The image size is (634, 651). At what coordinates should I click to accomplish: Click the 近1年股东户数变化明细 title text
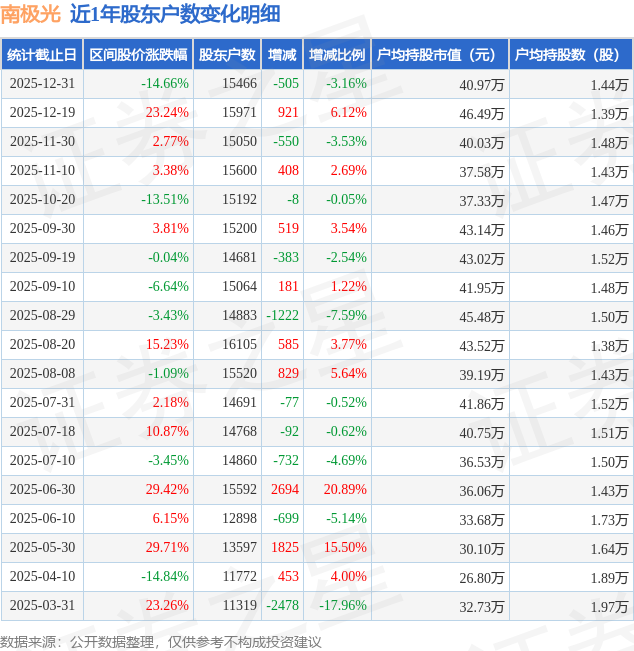(175, 14)
